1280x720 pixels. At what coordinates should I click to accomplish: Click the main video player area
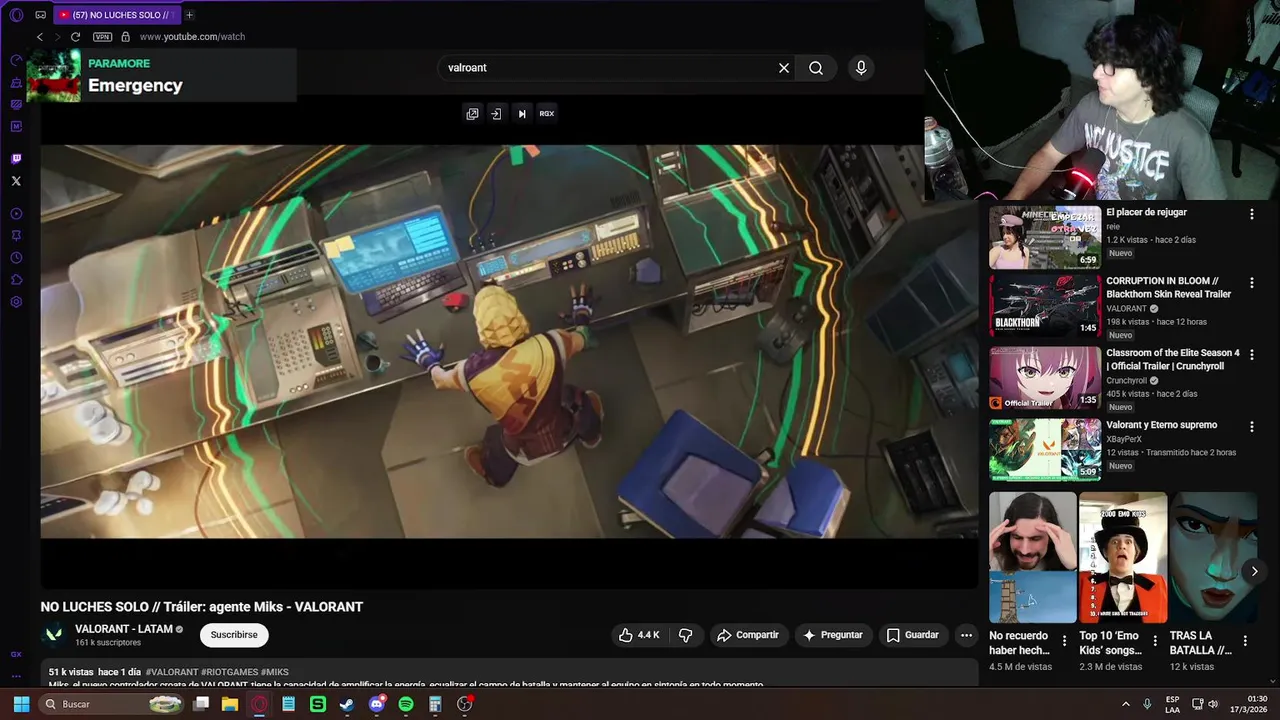click(x=509, y=341)
